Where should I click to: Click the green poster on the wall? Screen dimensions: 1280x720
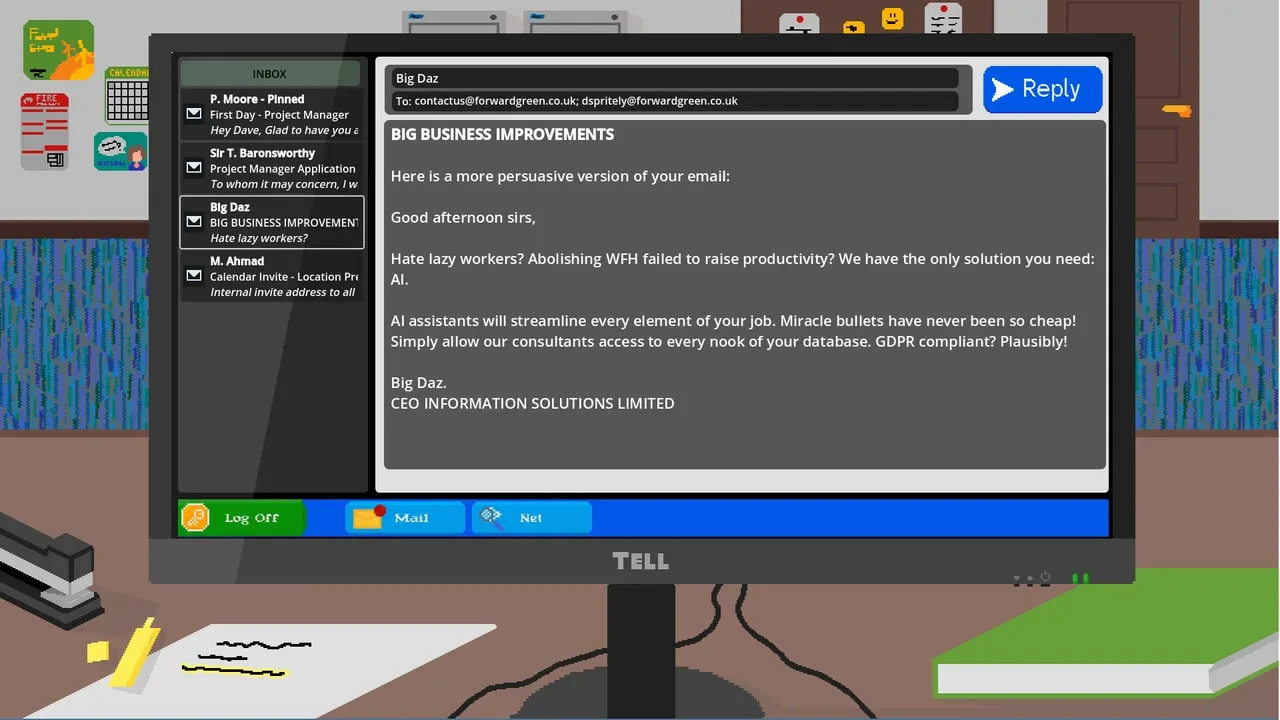pyautogui.click(x=58, y=49)
